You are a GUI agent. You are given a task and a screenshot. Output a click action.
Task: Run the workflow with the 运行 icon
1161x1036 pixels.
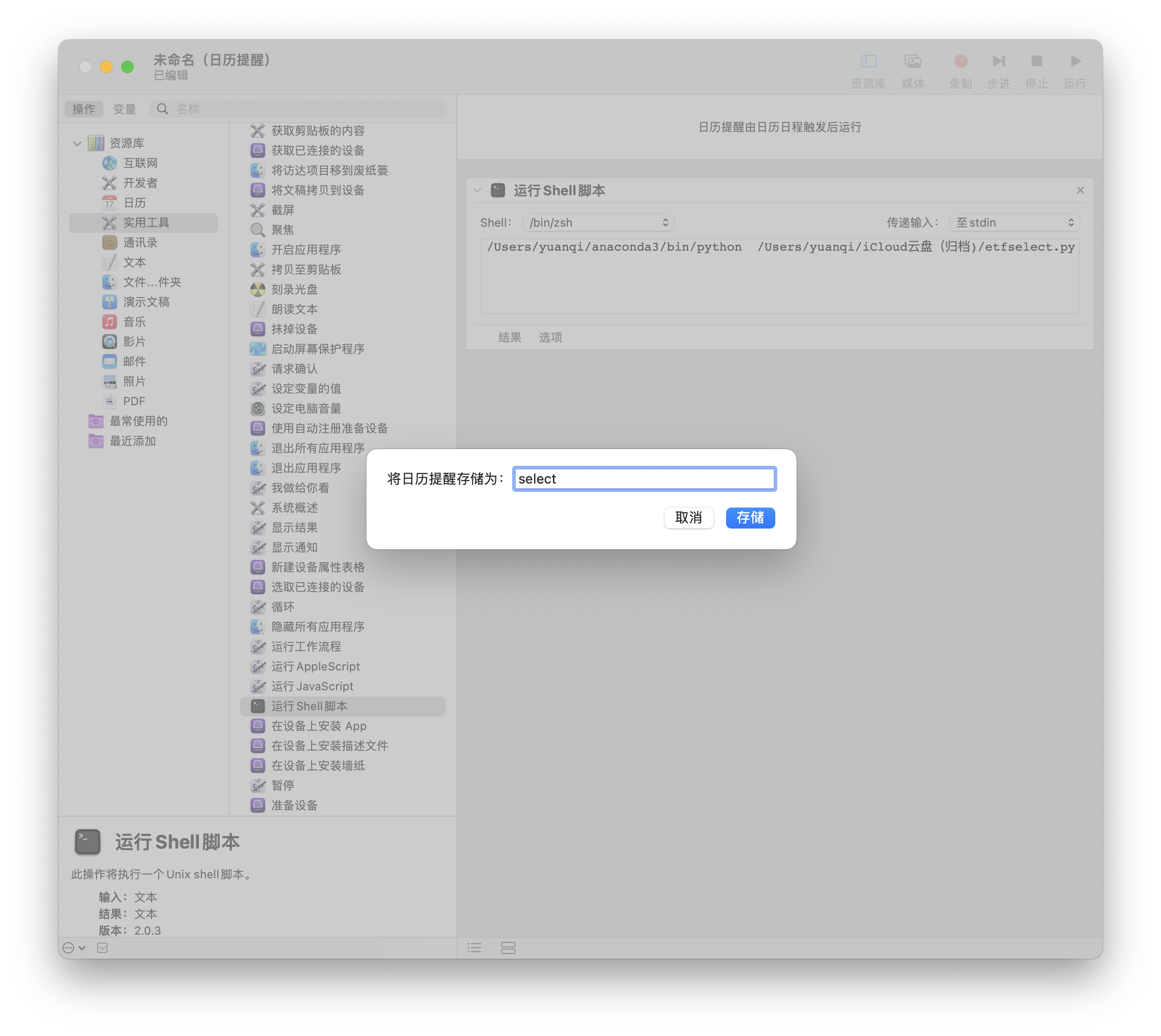coord(1074,61)
